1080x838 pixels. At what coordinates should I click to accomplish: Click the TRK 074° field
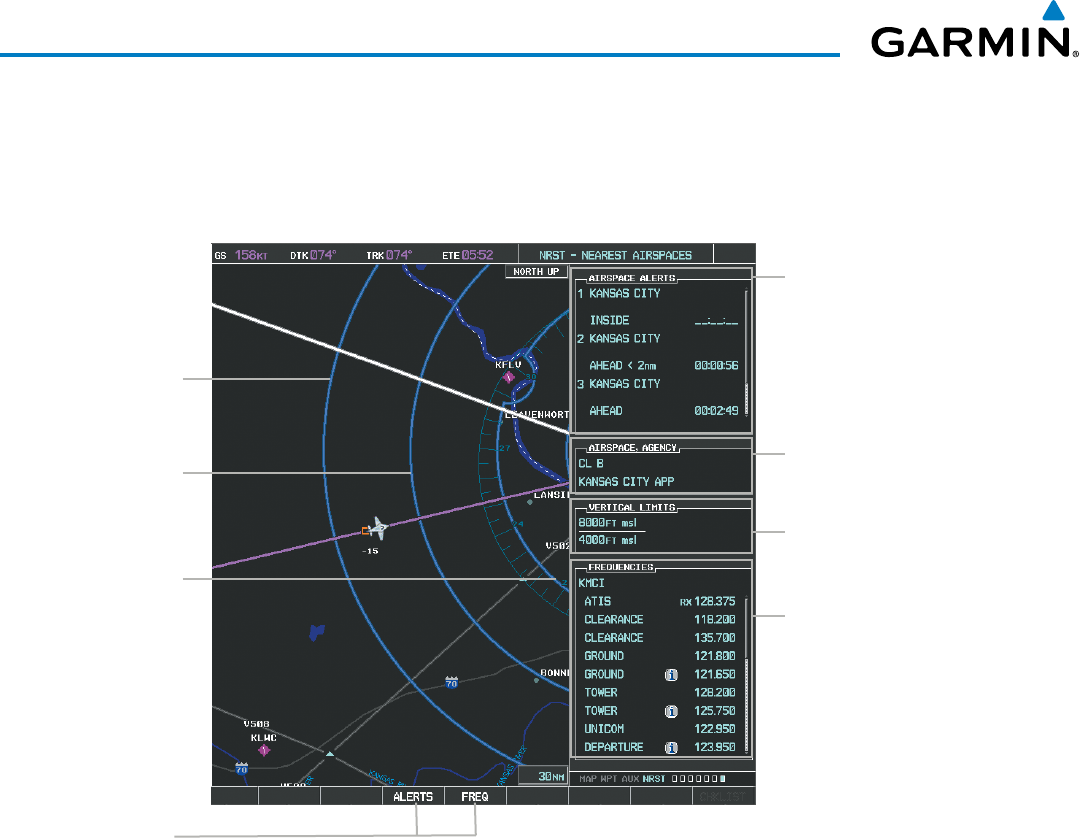pyautogui.click(x=389, y=255)
